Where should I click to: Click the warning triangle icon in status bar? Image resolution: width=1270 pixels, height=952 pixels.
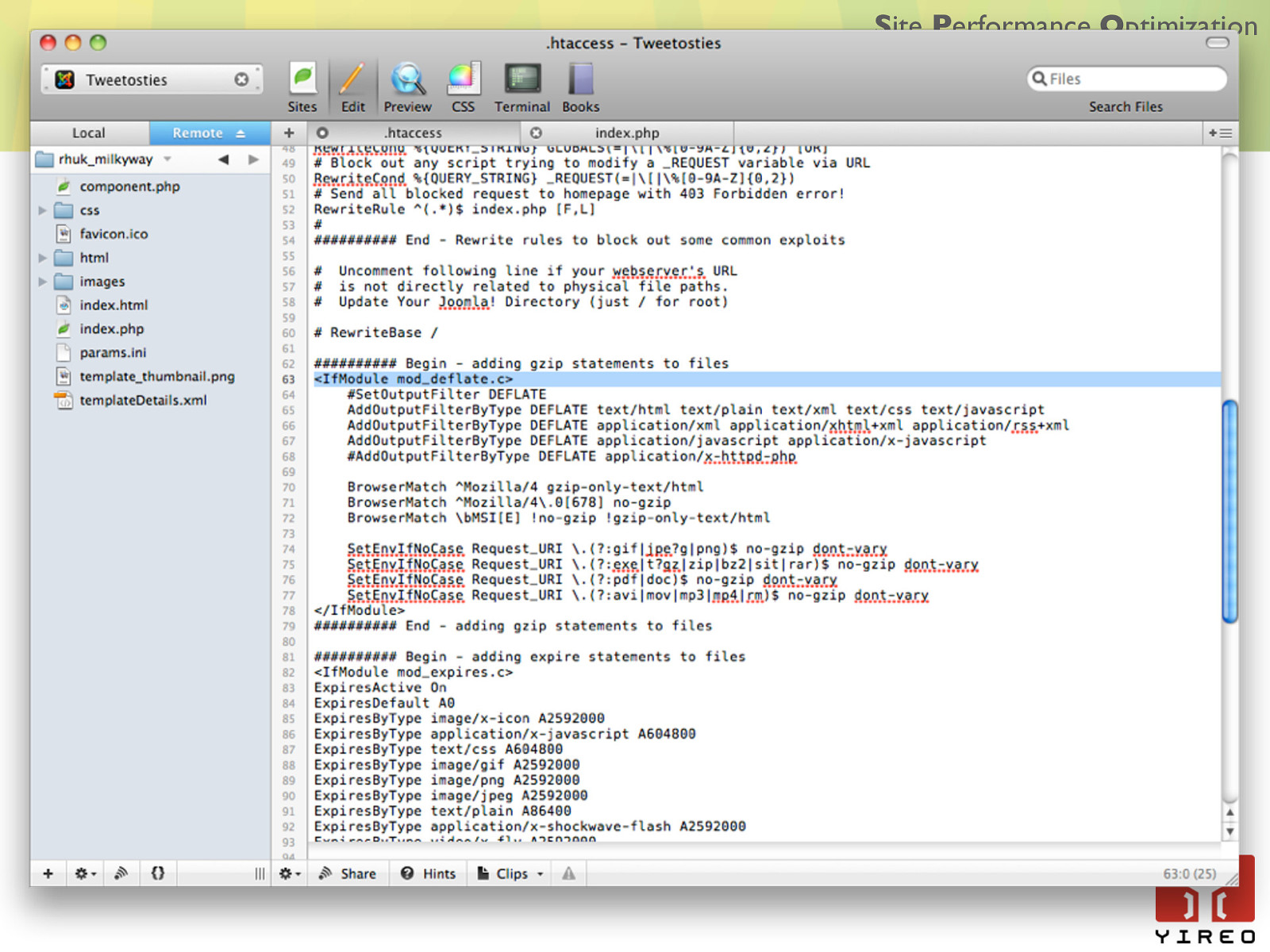point(569,873)
